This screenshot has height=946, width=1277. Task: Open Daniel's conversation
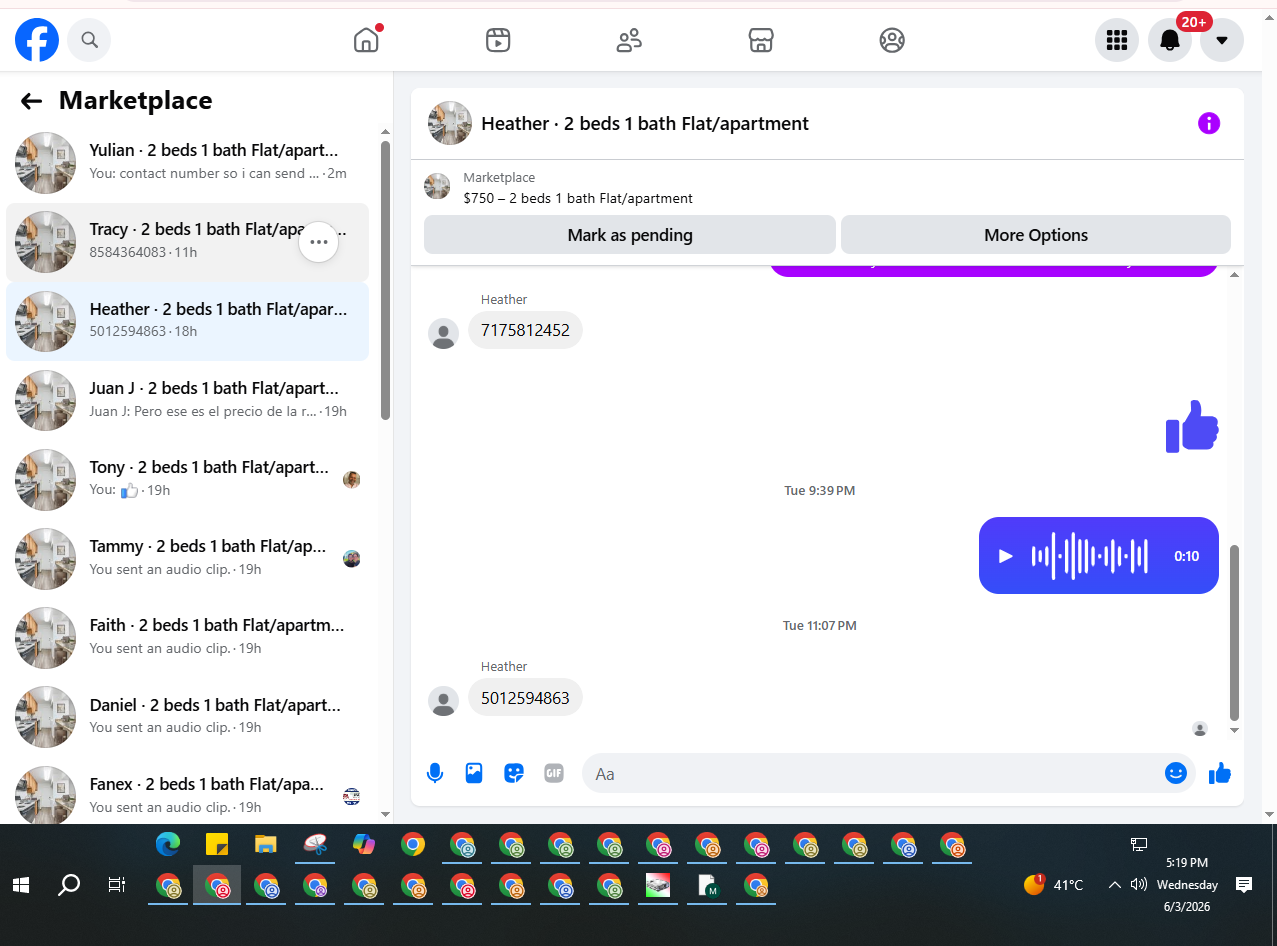(187, 717)
